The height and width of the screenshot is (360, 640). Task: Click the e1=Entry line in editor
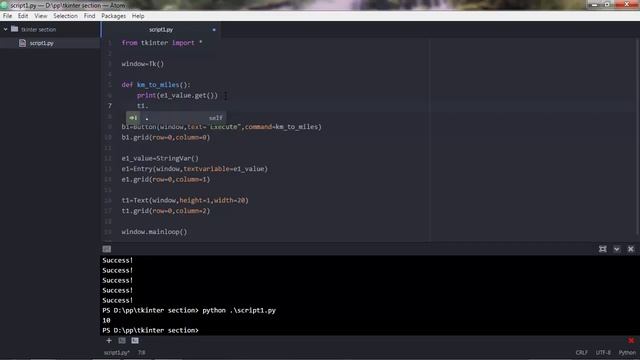[195, 169]
